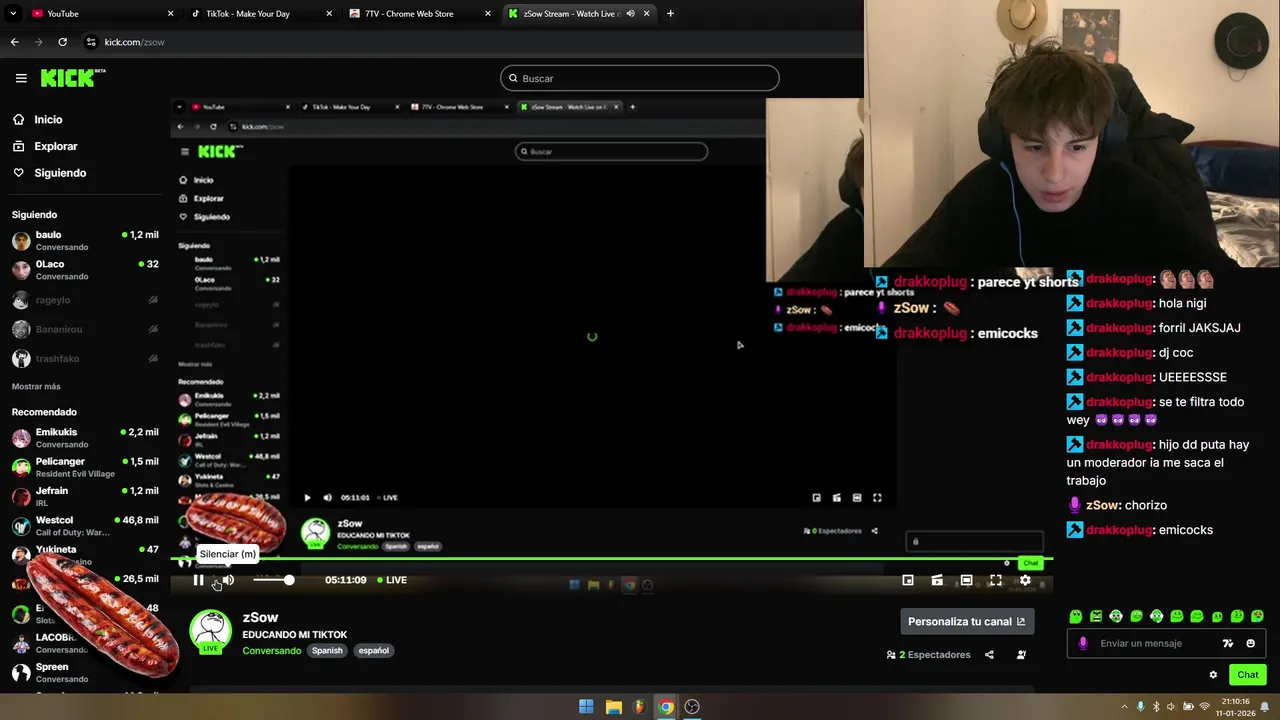
Task: Open Westcol recommended channel
Action: coord(85,526)
